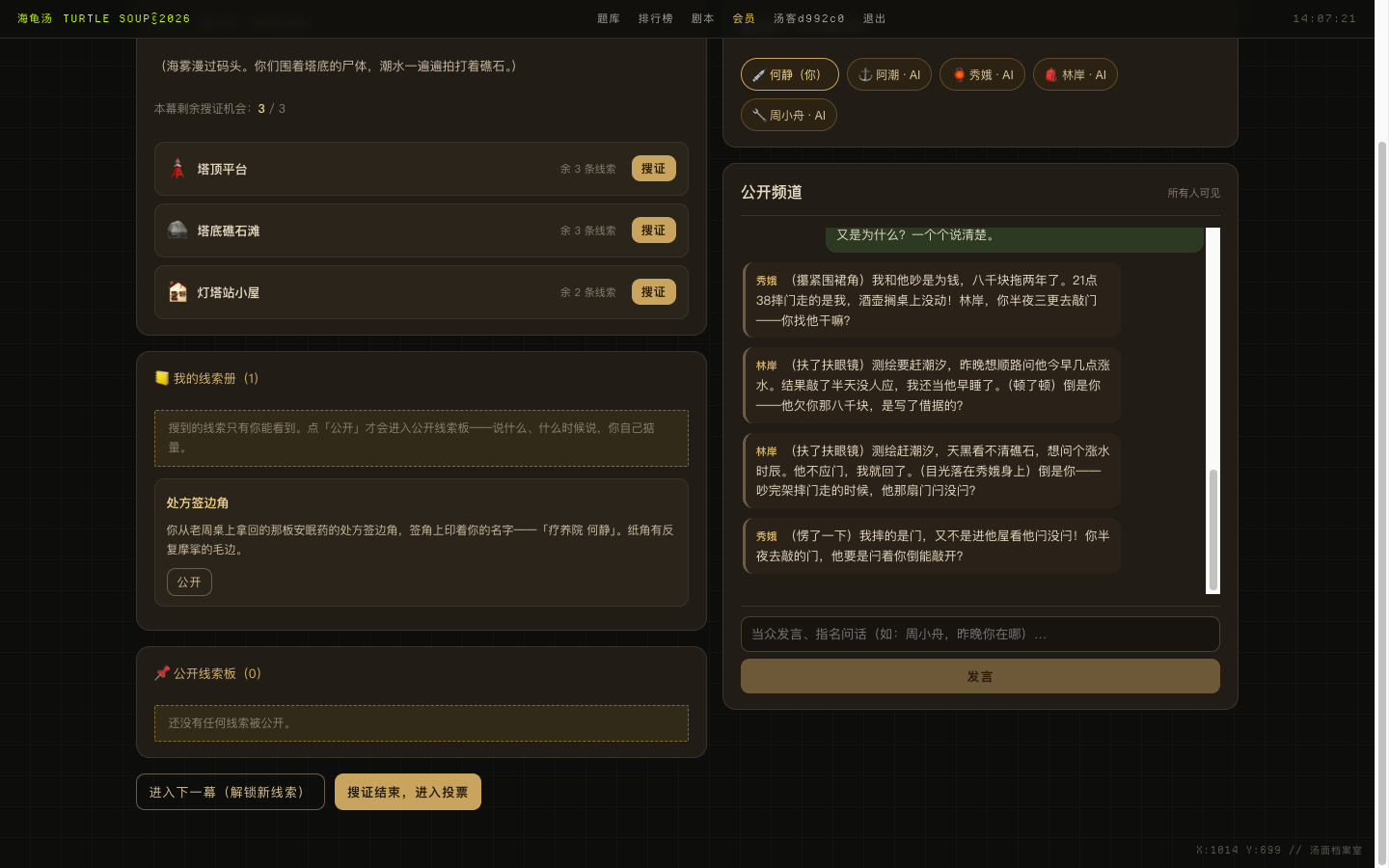This screenshot has height=868, width=1389.
Task: Click the syringe icon on 何静（你）chip
Action: pyautogui.click(x=759, y=75)
